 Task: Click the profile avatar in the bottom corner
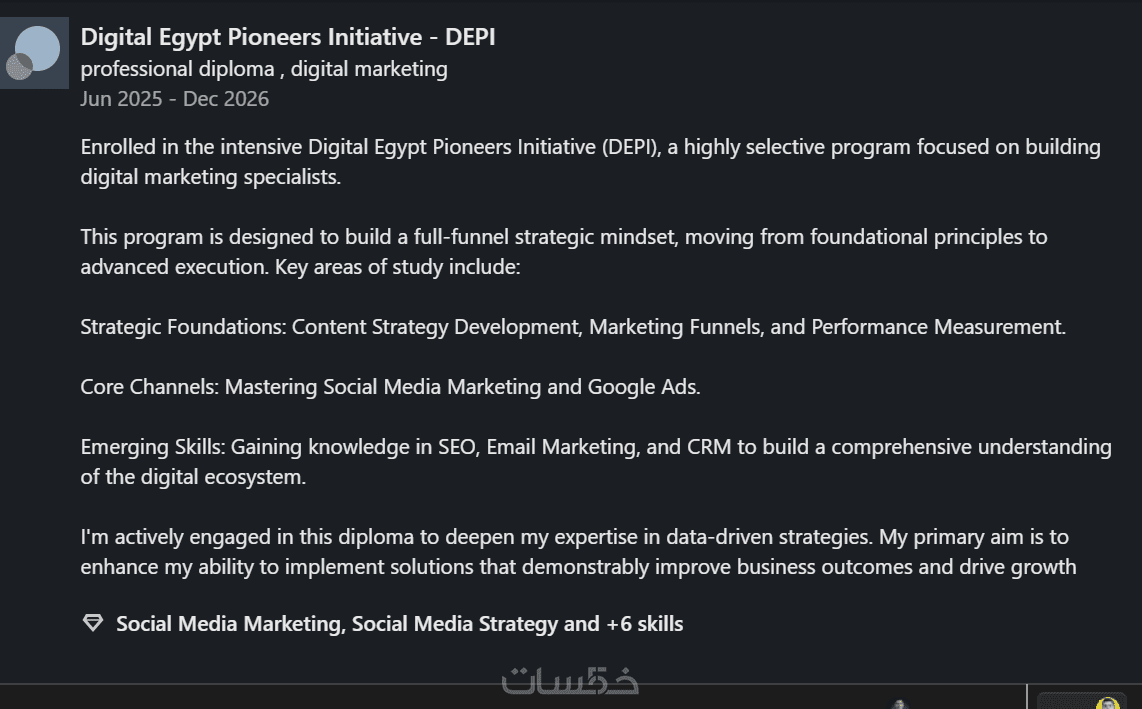point(1106,702)
